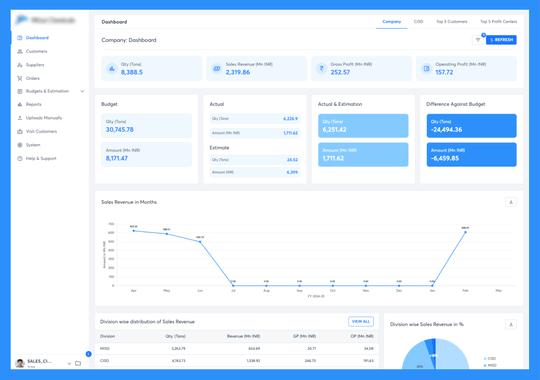Click the Jul zero-value chart point
The height and width of the screenshot is (380, 540).
(x=233, y=286)
